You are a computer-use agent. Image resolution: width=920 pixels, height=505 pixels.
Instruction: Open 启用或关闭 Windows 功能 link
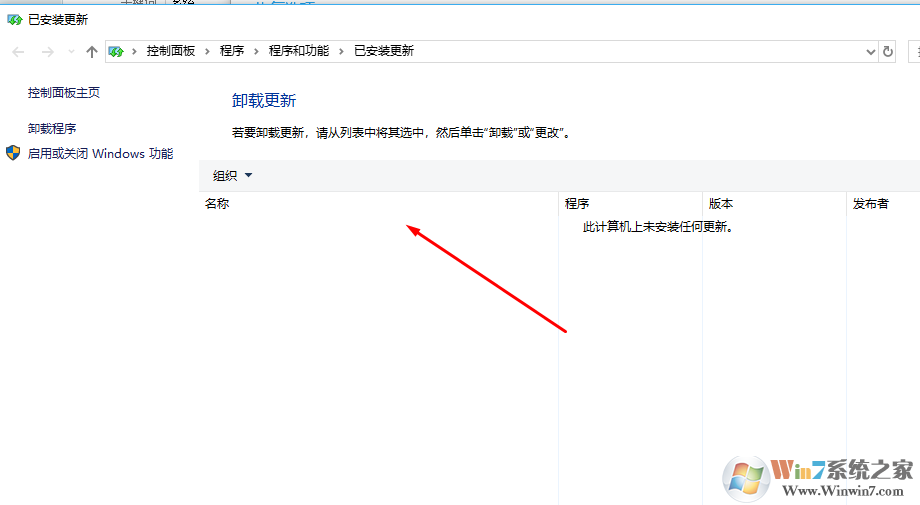point(100,154)
